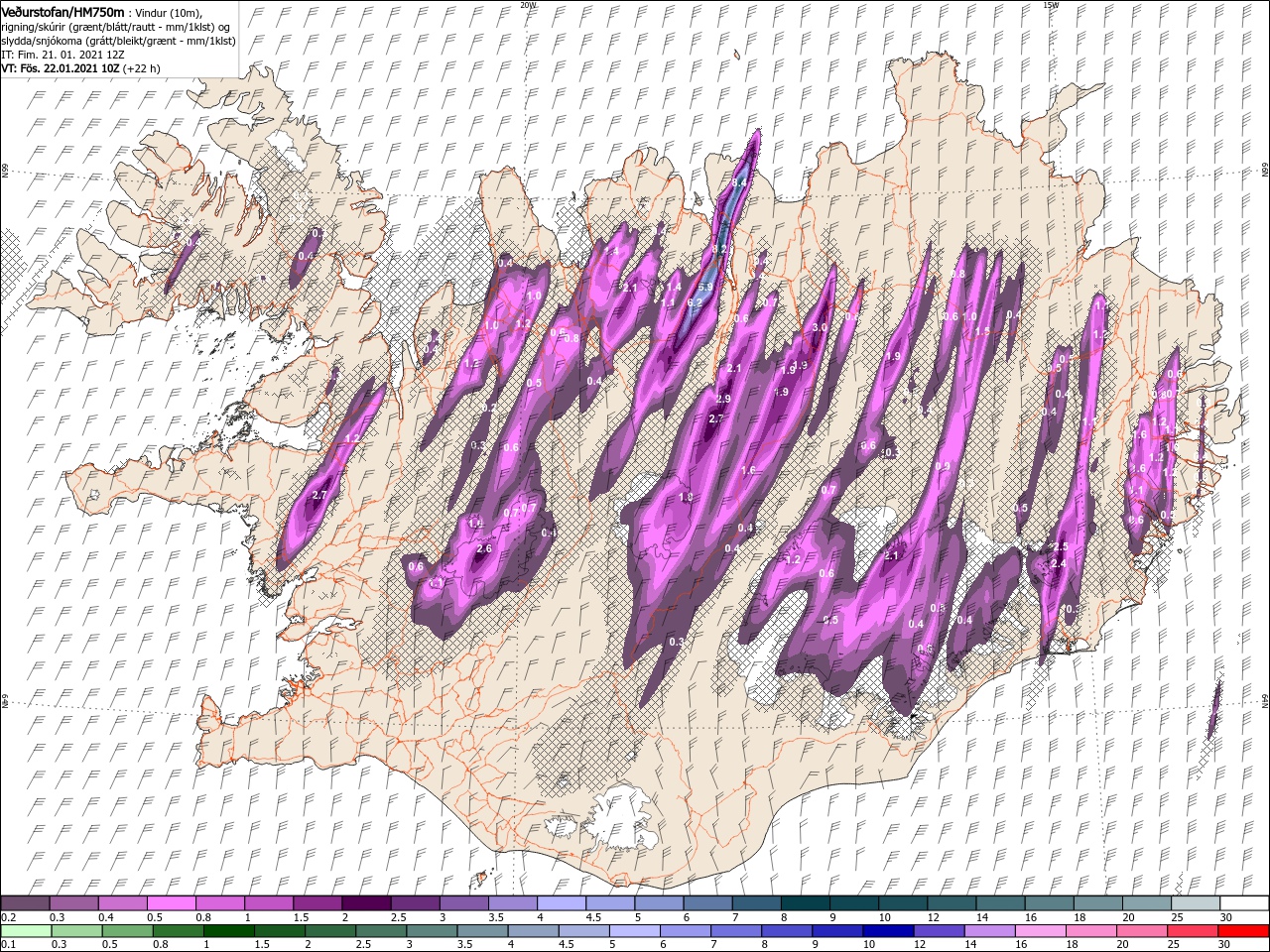Pick upper-row swatch starting at 6
The width and height of the screenshot is (1270, 952).
coord(708,902)
